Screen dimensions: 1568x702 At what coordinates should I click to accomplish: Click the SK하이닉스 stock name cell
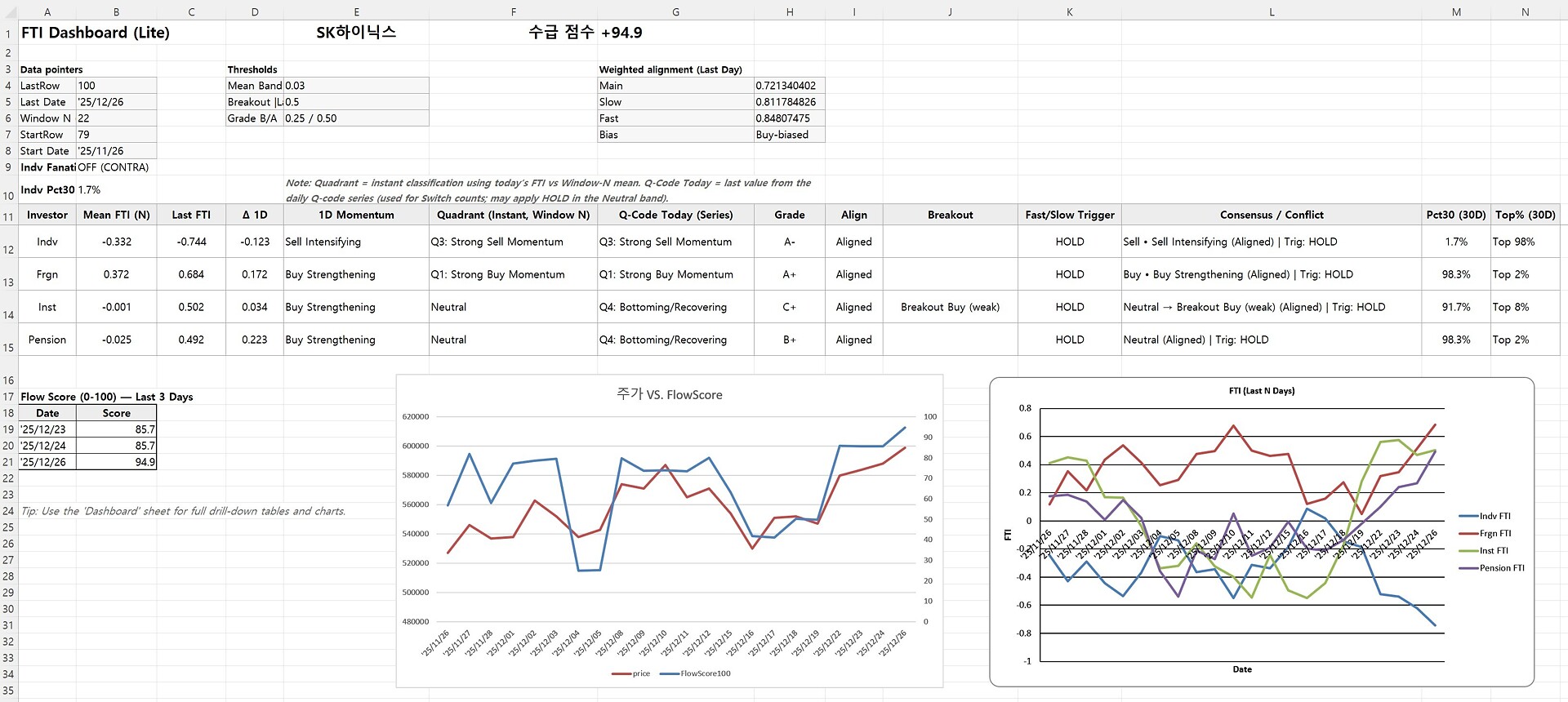[x=356, y=33]
